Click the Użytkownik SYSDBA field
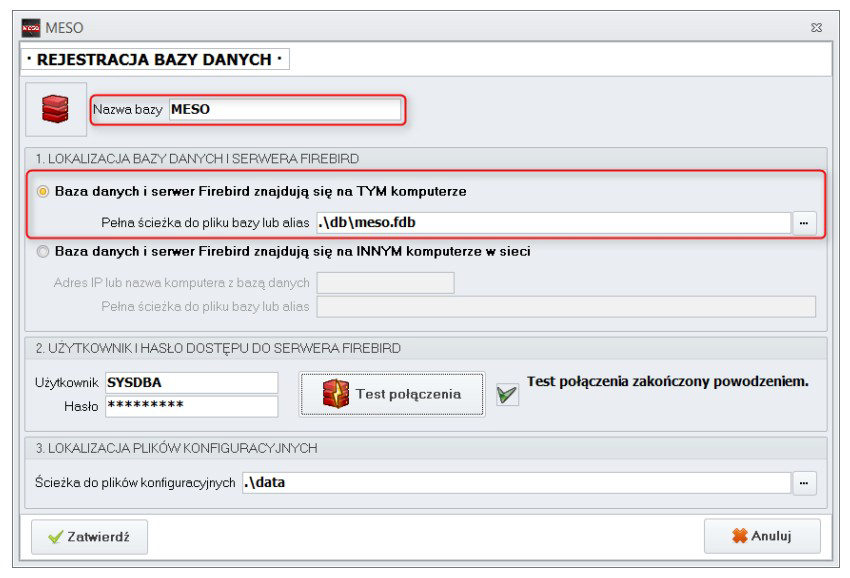Viewport: 850px width, 578px height. (x=191, y=383)
